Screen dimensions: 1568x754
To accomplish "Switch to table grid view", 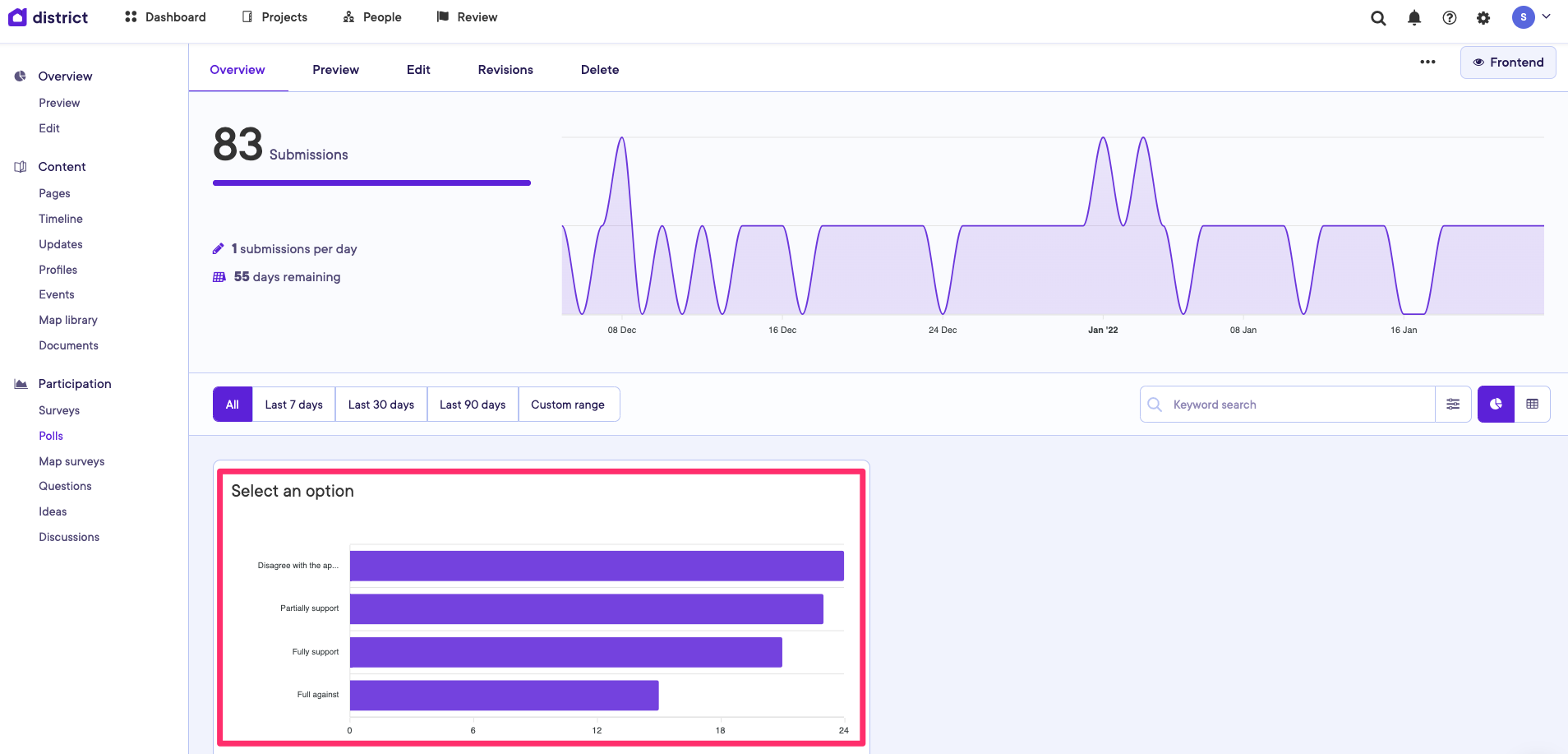I will point(1532,405).
